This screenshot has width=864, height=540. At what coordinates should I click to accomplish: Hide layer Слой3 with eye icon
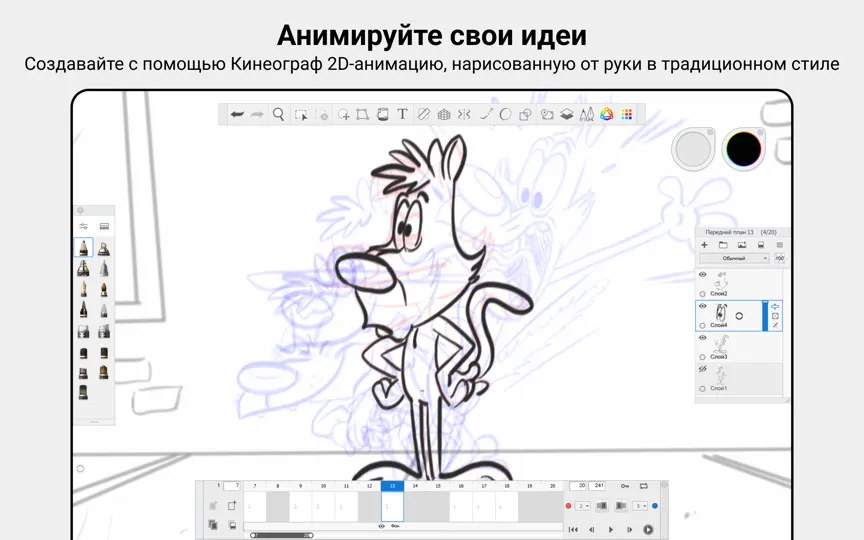[703, 338]
